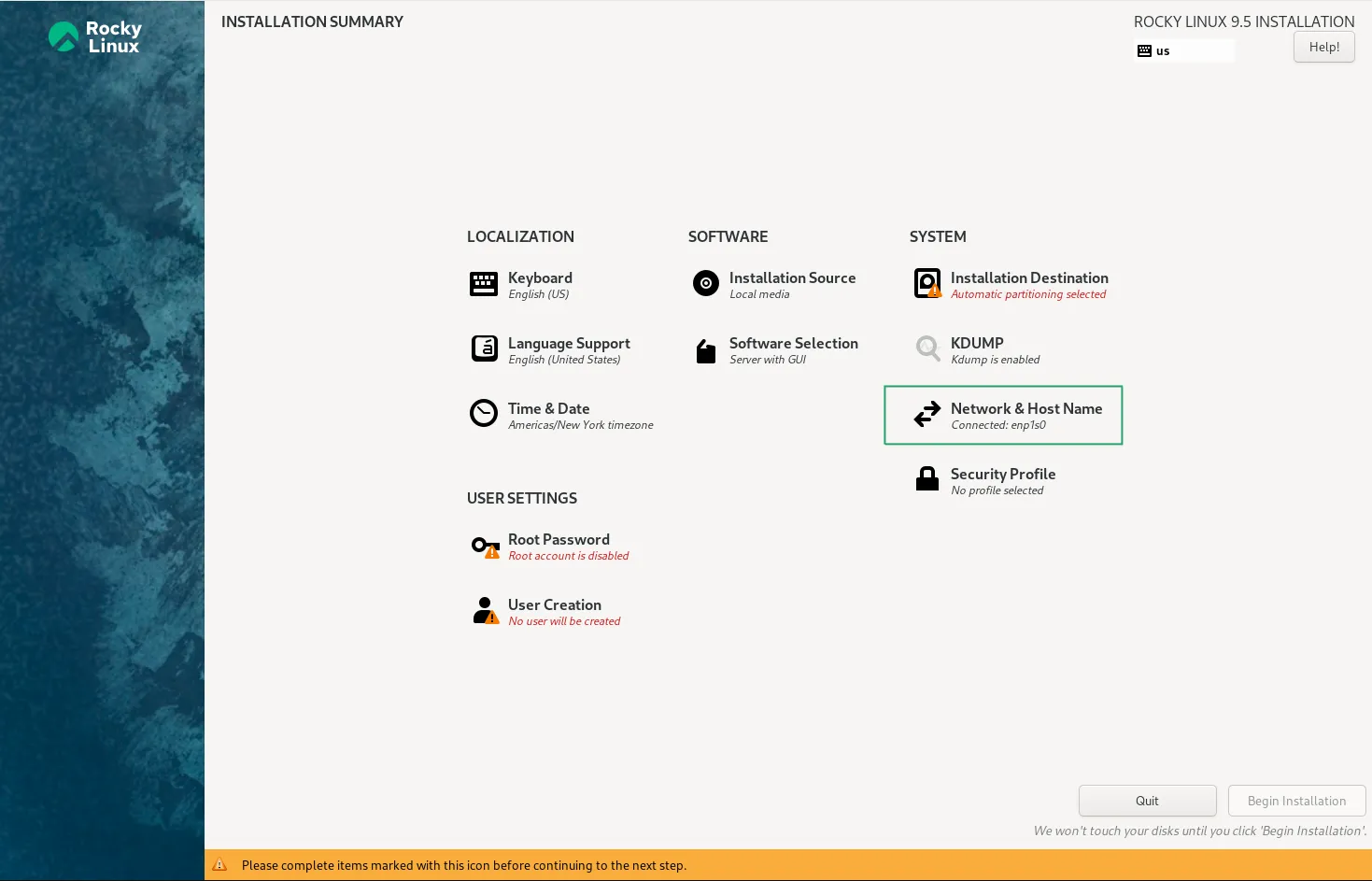Click the SOFTWARE section heading
Image resolution: width=1372 pixels, height=881 pixels.
[728, 236]
